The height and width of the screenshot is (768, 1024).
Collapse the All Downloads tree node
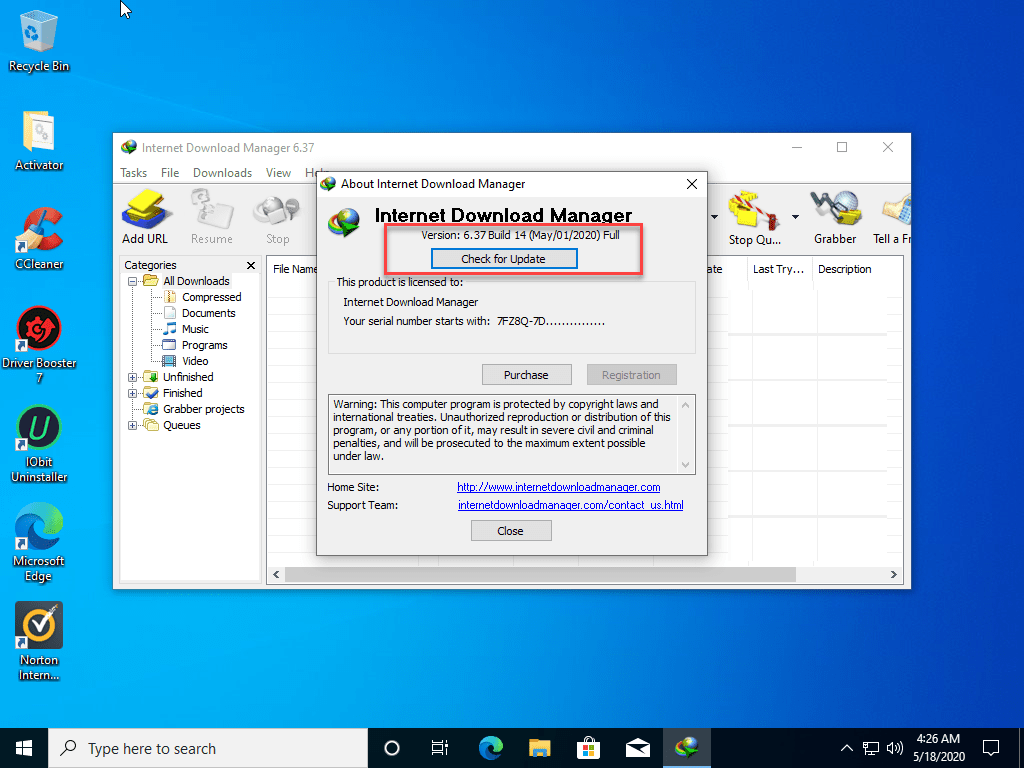[x=133, y=281]
